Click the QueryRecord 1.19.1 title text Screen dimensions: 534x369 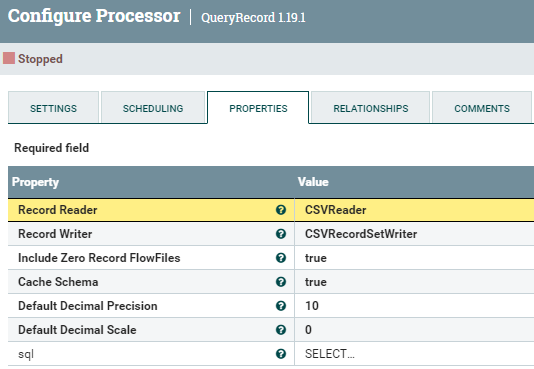tap(253, 17)
